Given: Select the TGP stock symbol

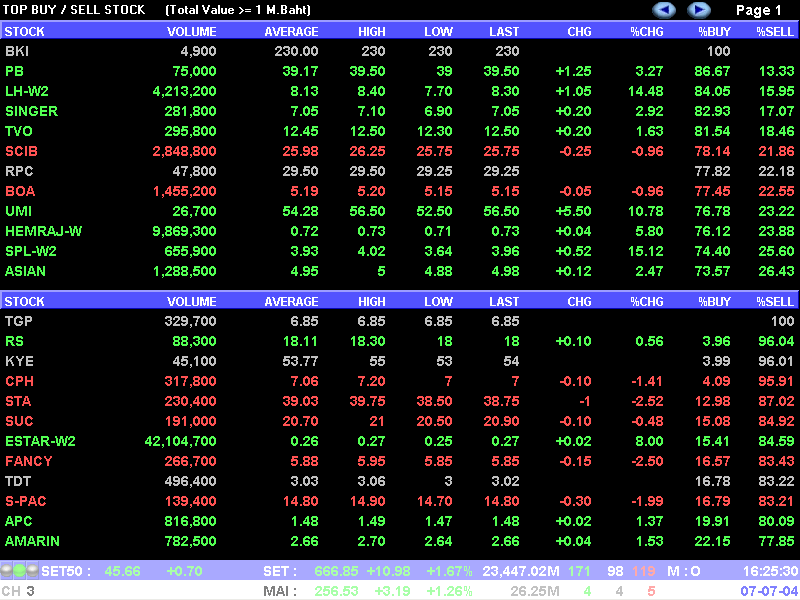Looking at the screenshot, I should (x=18, y=321).
